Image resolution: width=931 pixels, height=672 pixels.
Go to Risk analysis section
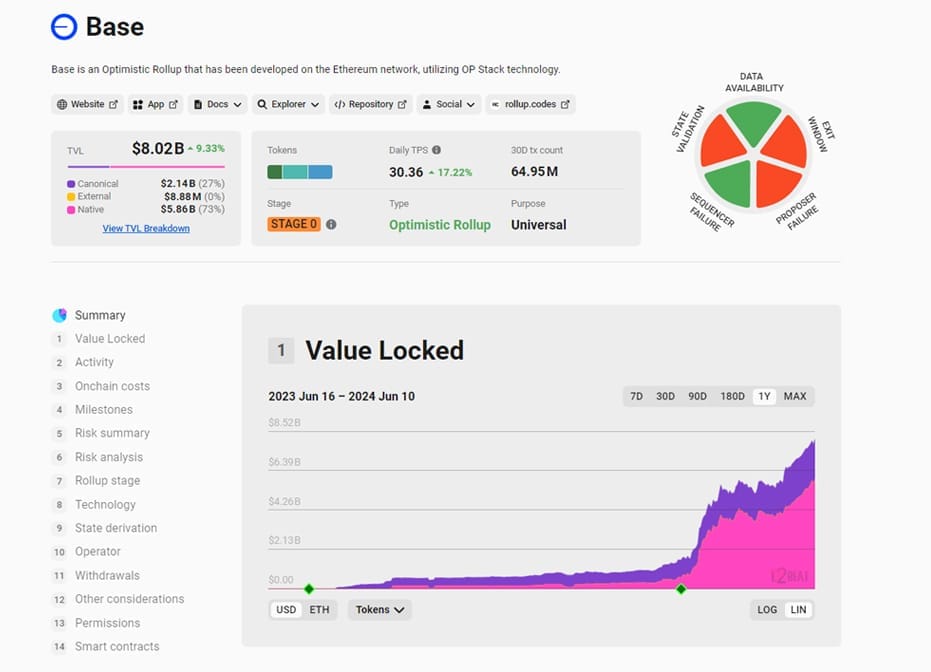(109, 457)
